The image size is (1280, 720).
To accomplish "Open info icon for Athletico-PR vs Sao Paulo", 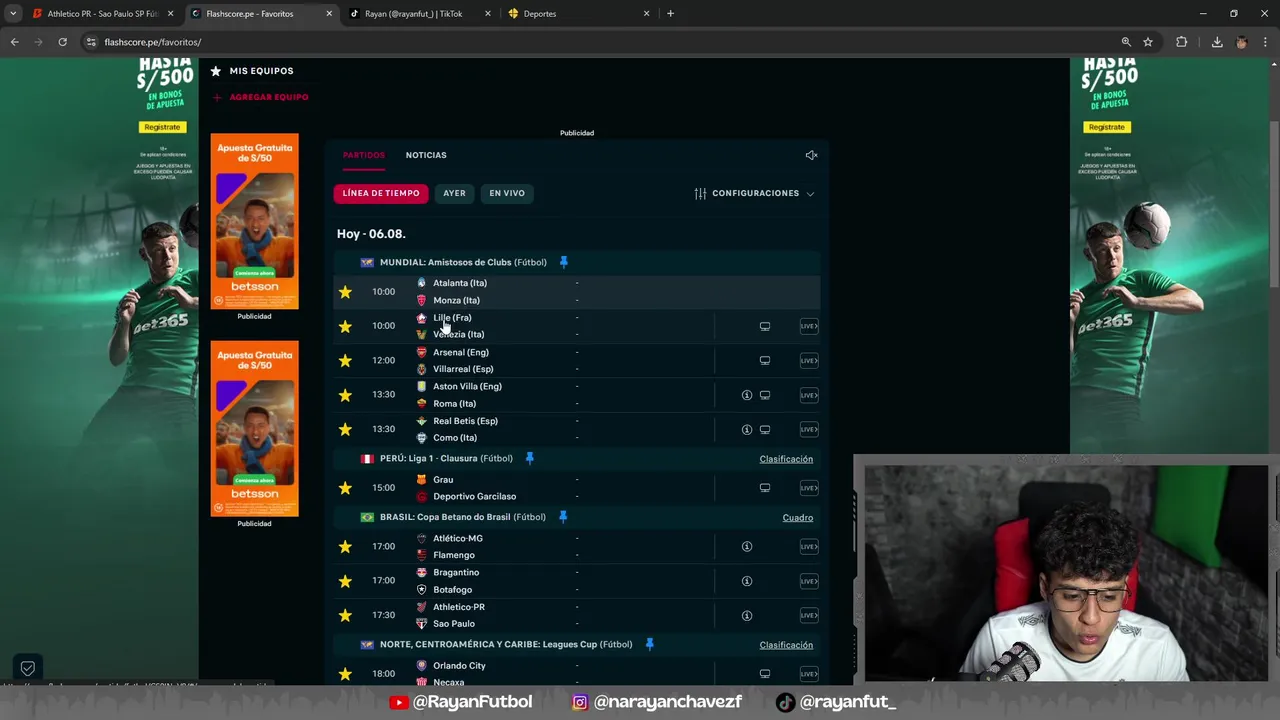I will pos(747,615).
